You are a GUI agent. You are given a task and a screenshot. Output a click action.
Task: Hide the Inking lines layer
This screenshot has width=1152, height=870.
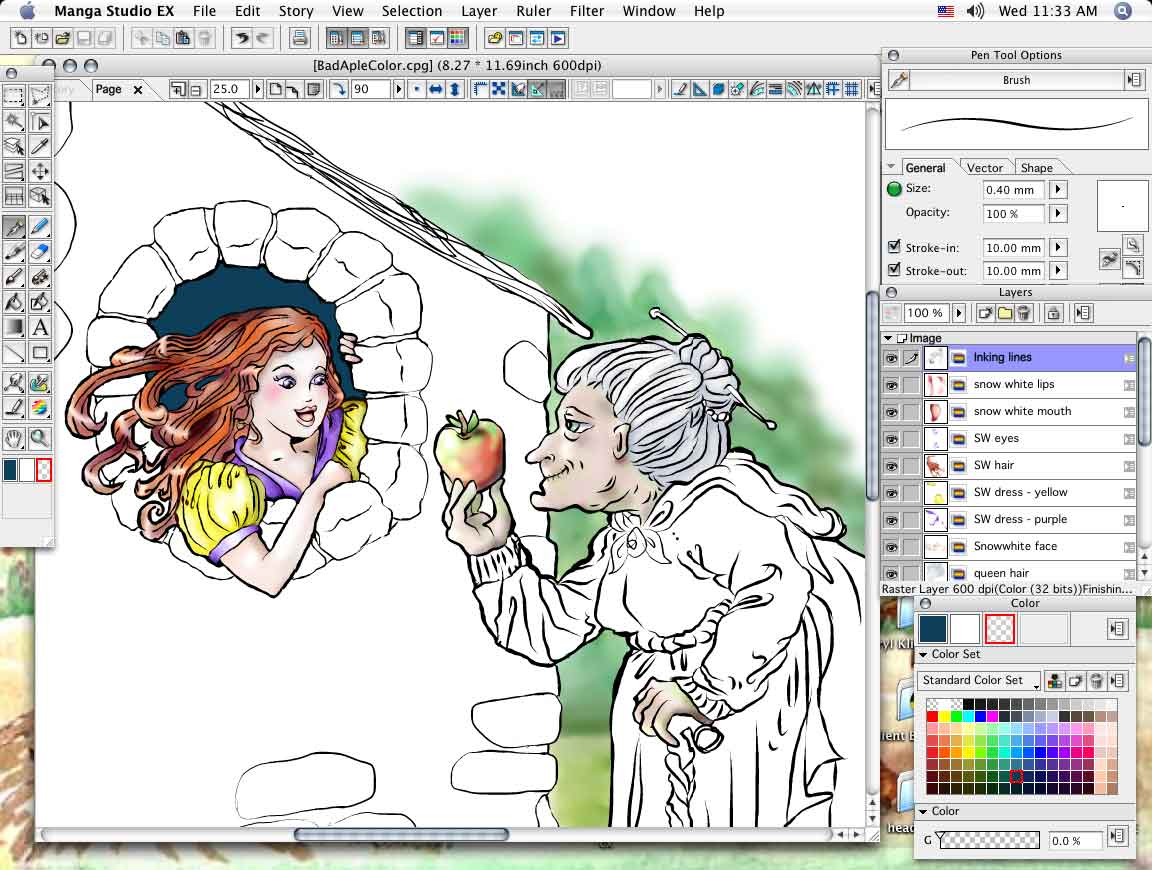point(891,359)
